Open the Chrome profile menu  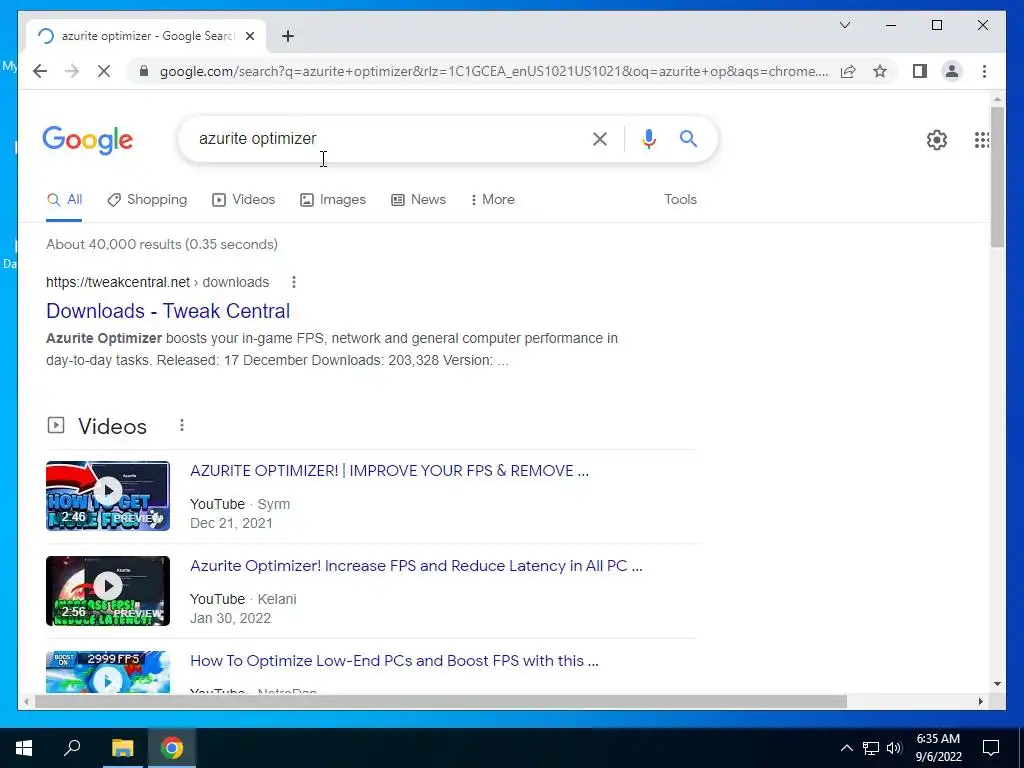952,71
